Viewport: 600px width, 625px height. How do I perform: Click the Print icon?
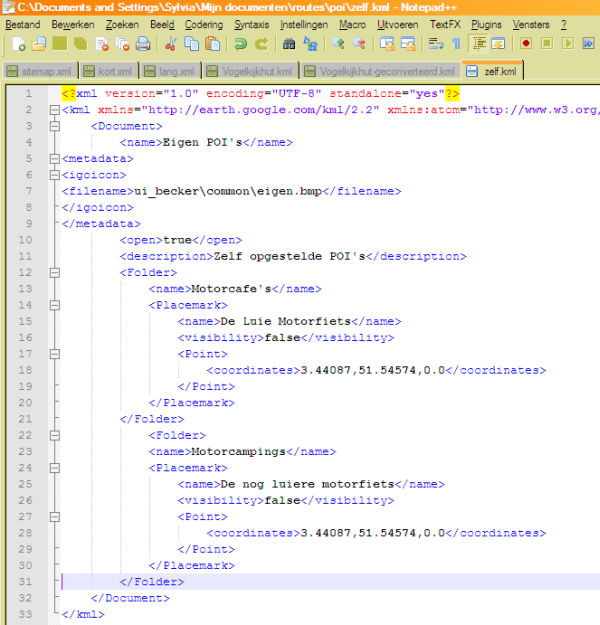click(143, 44)
